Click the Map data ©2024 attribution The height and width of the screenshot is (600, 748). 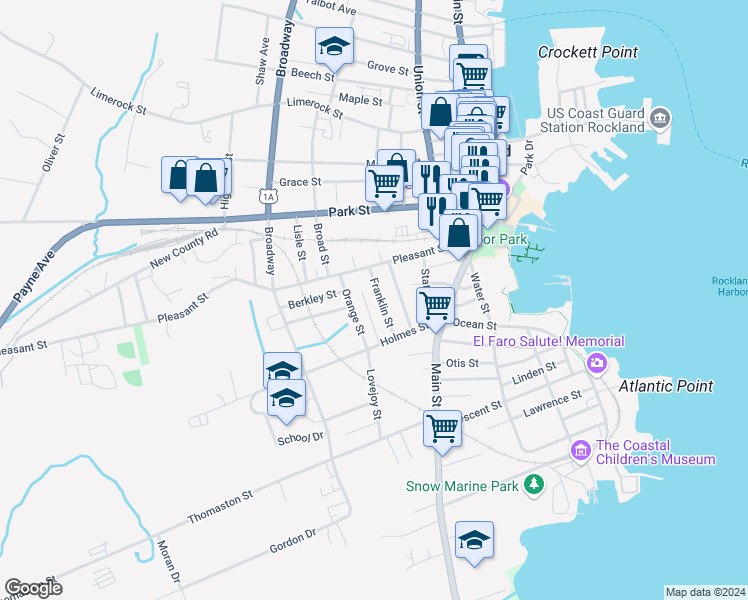point(705,592)
